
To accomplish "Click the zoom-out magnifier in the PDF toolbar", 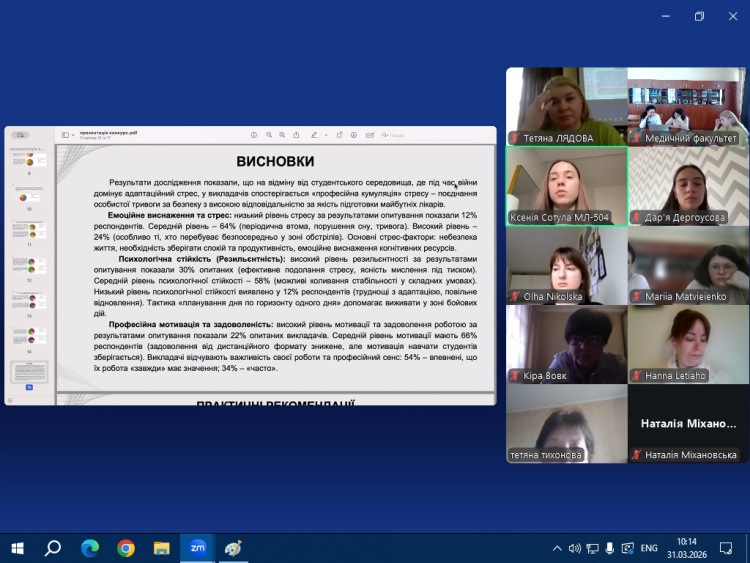I will pyautogui.click(x=268, y=134).
